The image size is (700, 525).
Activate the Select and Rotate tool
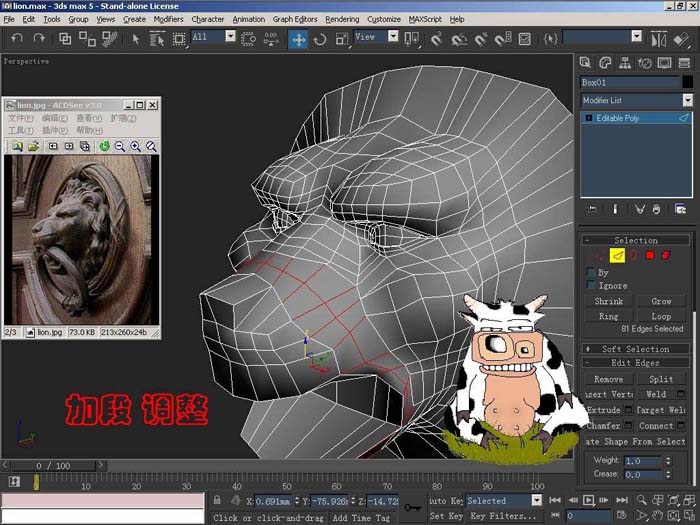pyautogui.click(x=320, y=39)
